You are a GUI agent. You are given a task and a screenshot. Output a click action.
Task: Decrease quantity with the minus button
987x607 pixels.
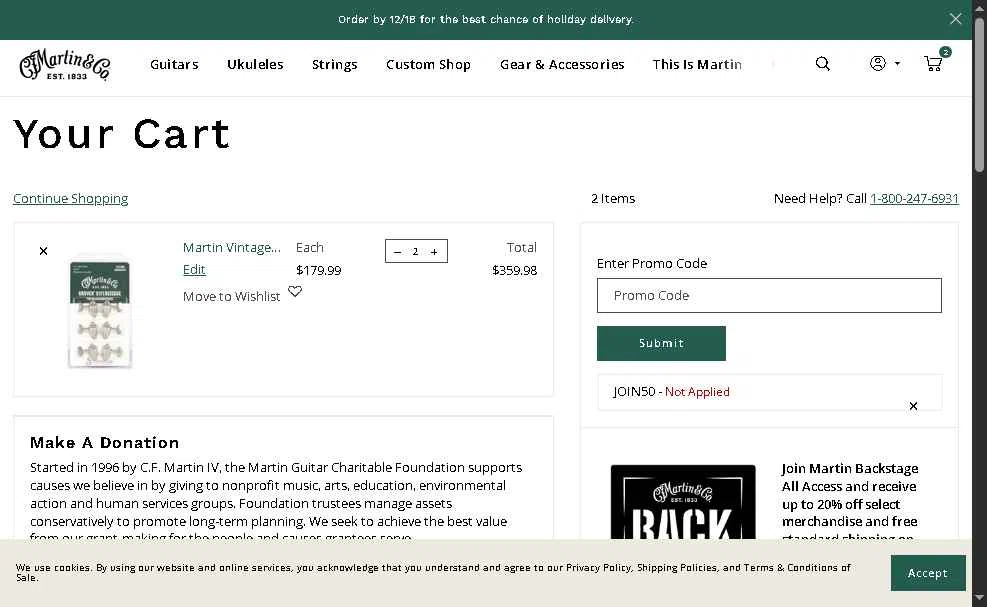pos(397,252)
